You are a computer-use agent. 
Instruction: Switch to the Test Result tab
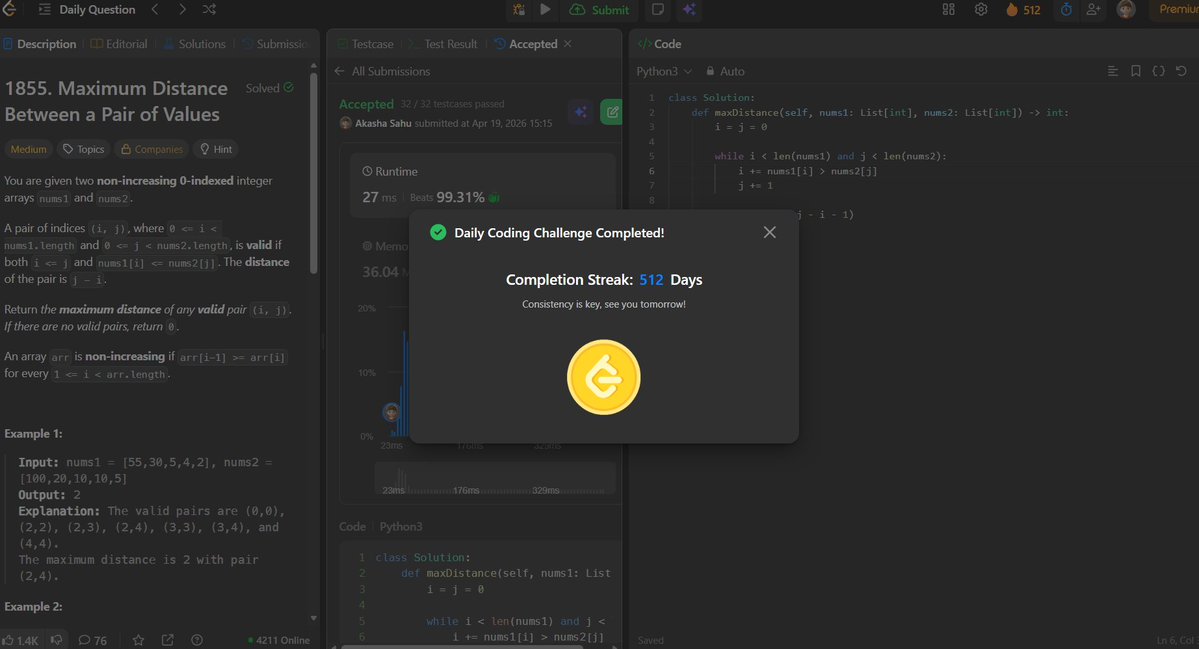[x=443, y=44]
